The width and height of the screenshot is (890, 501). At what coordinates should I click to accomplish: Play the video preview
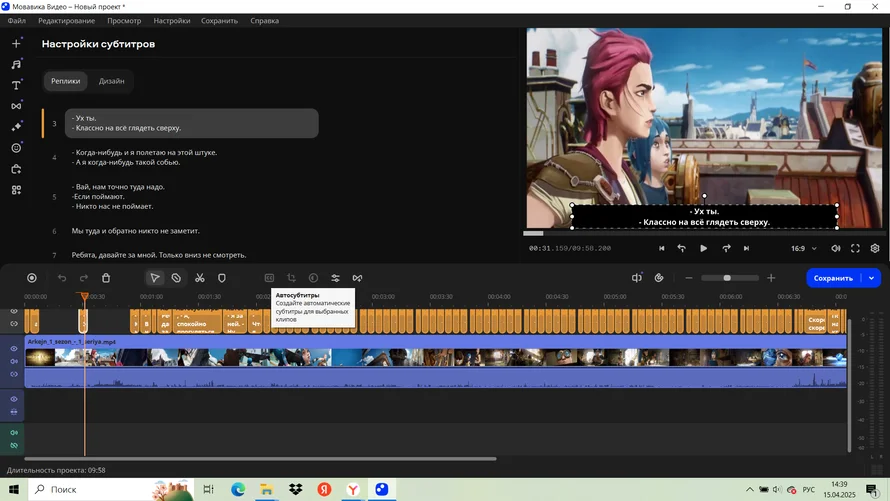pos(703,249)
